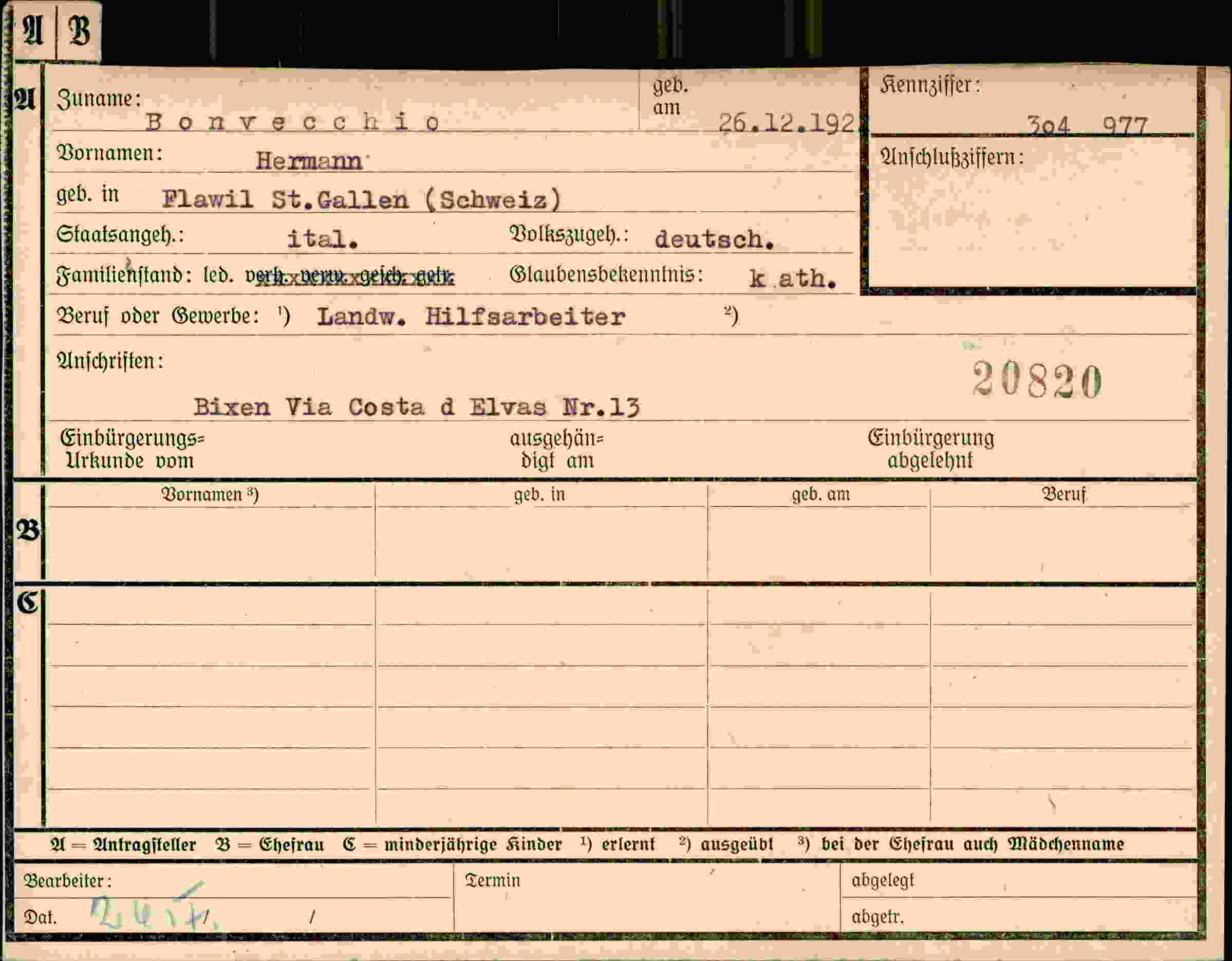Click the 'geb. am' column header
The image size is (1232, 961).
coord(821,495)
